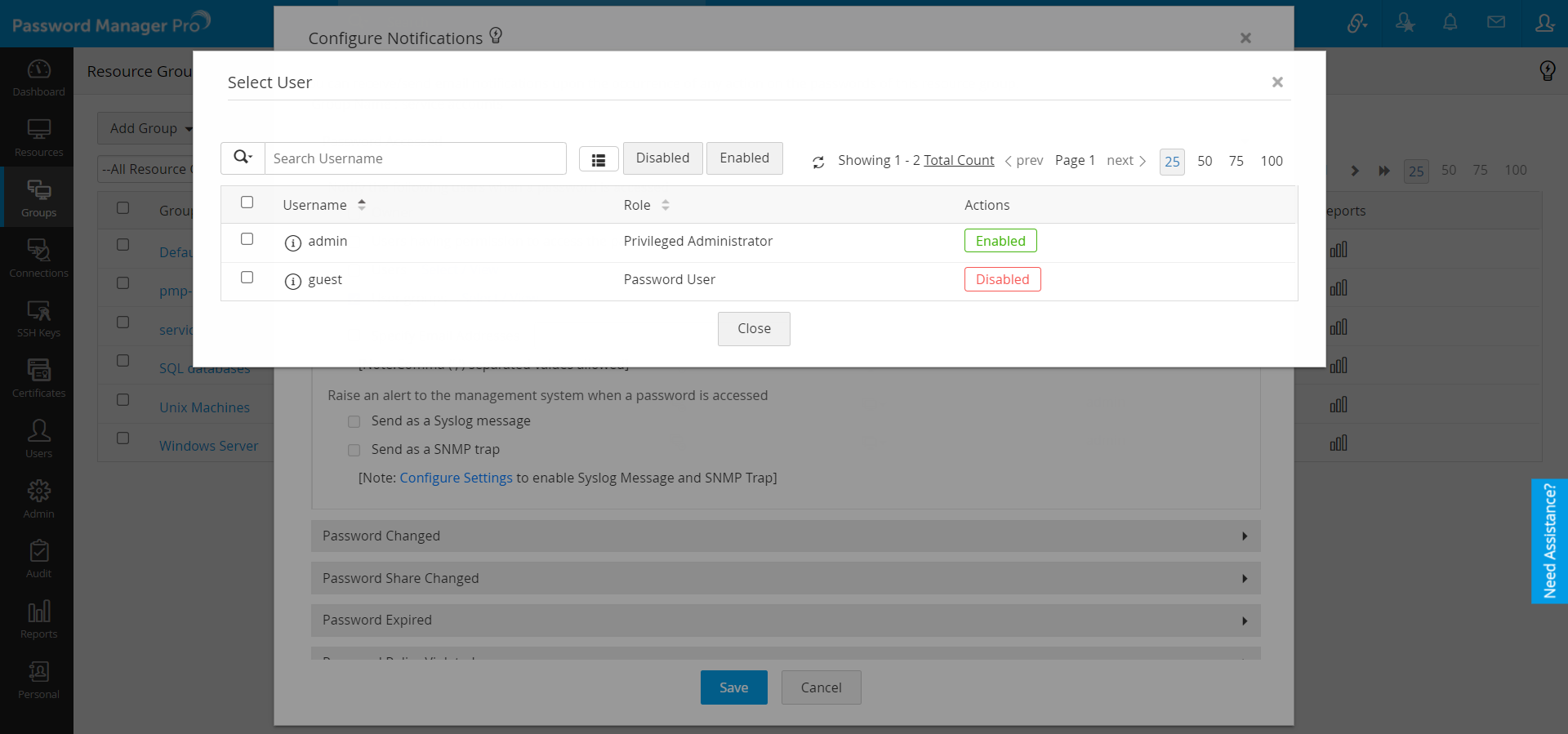Open the Configure Settings link
The height and width of the screenshot is (734, 1568).
(x=456, y=478)
